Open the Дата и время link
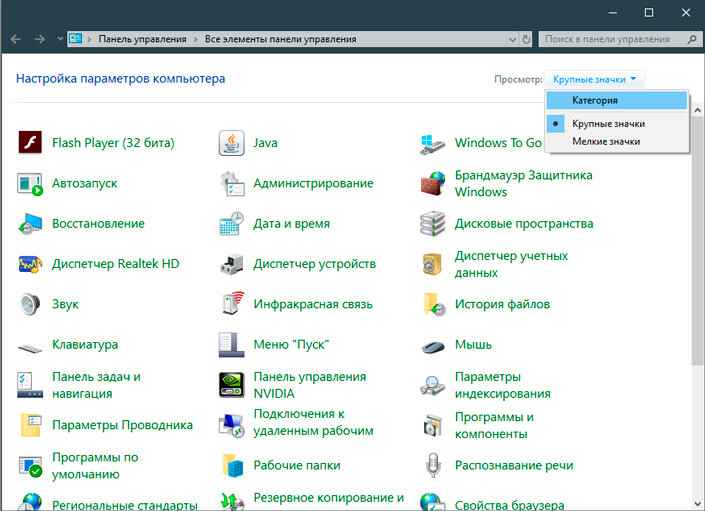The width and height of the screenshot is (705, 511). 291,223
